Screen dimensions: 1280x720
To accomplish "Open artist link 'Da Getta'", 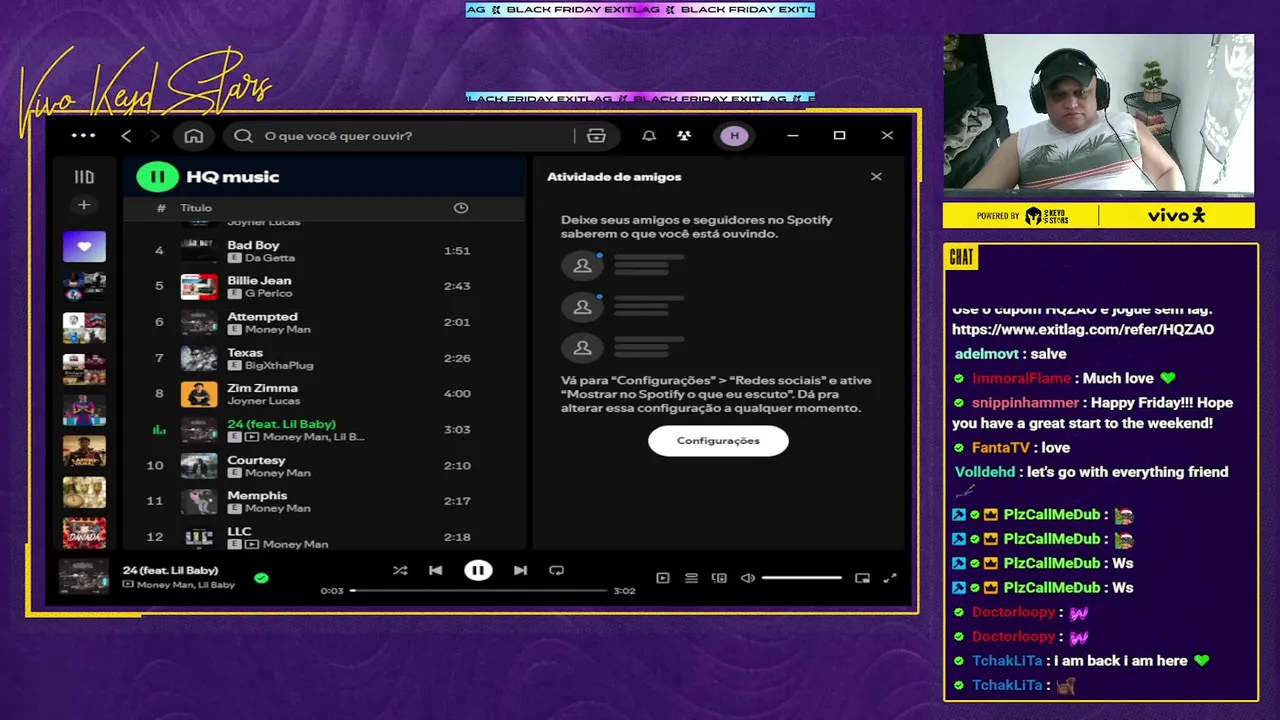I will coord(270,258).
